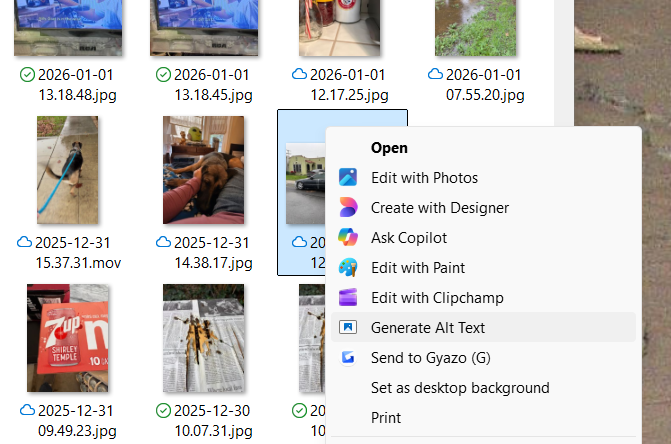Image resolution: width=671 pixels, height=444 pixels.
Task: Click file name 2025-12-31 15.37.31.mov
Action: tap(78, 252)
